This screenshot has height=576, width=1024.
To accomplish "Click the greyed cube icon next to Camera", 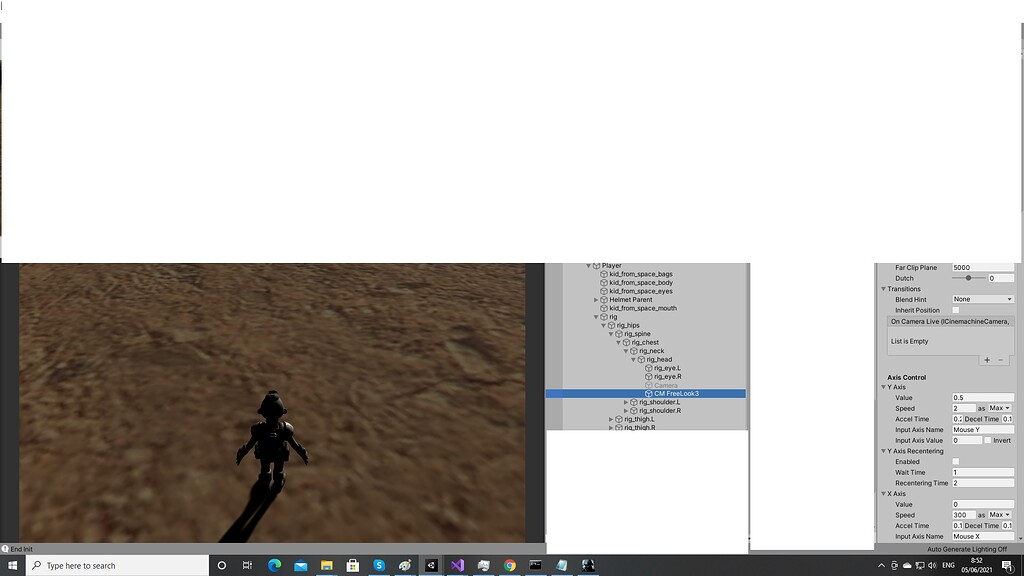I will tap(647, 386).
